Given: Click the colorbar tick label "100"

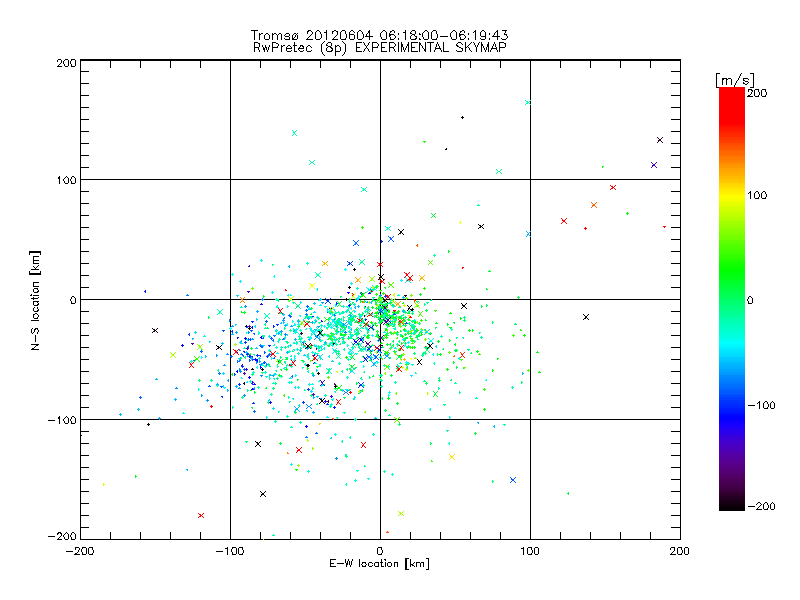Looking at the screenshot, I should pos(757,195).
